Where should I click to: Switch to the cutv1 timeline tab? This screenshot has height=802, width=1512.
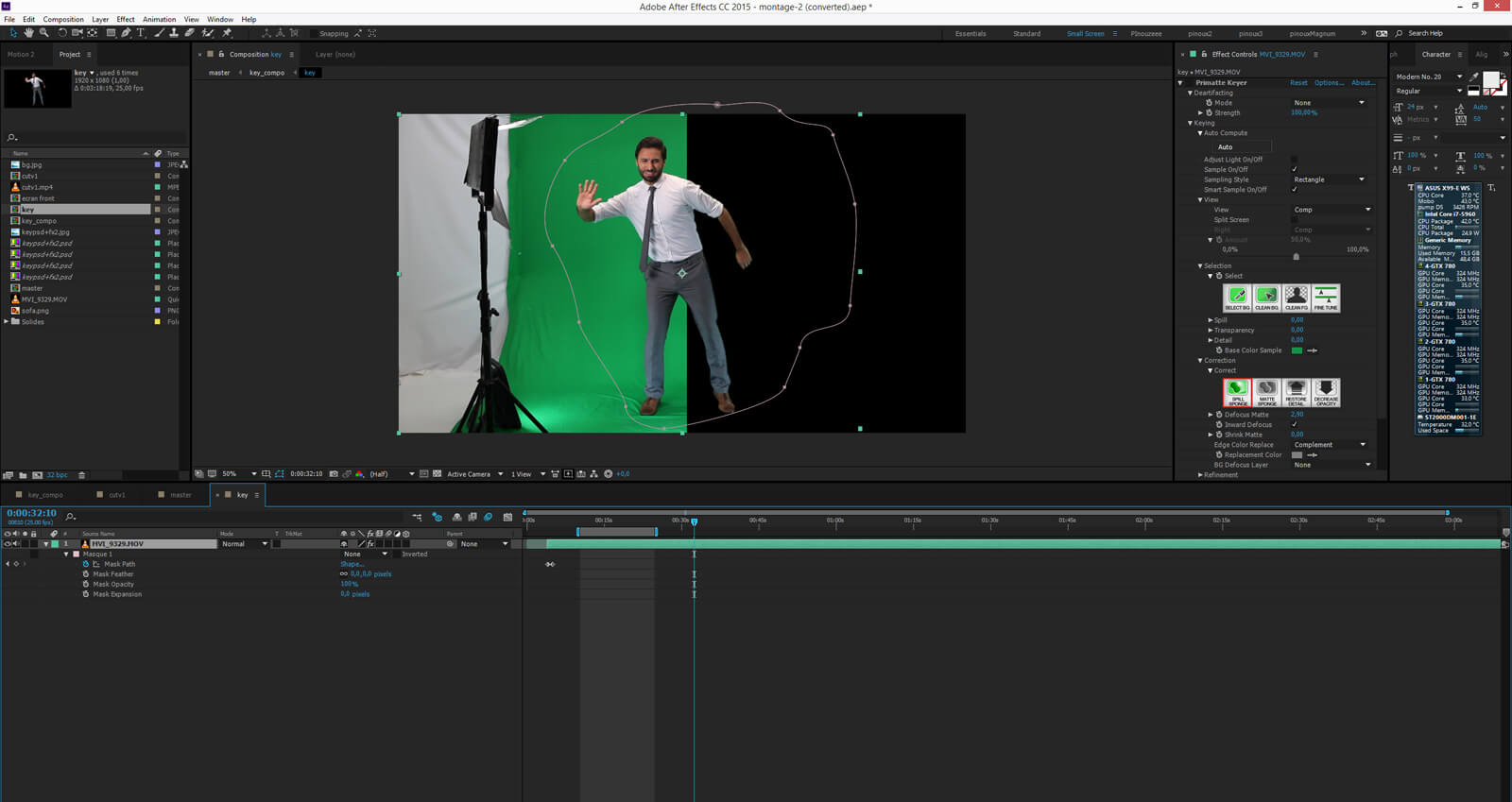click(x=116, y=494)
